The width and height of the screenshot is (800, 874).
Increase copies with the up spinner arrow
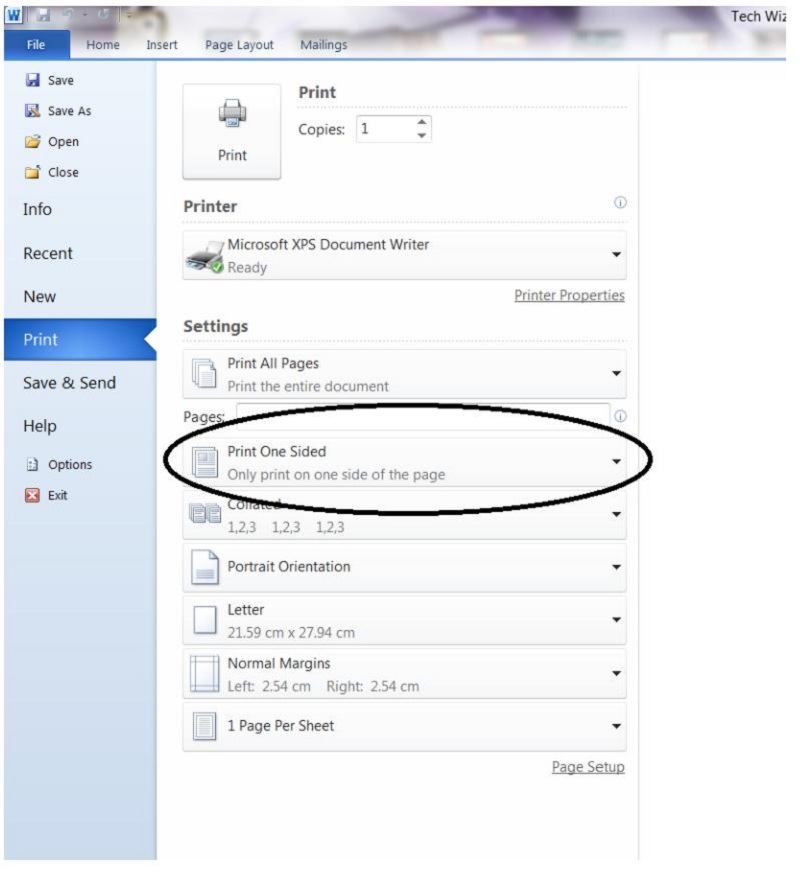click(x=422, y=122)
